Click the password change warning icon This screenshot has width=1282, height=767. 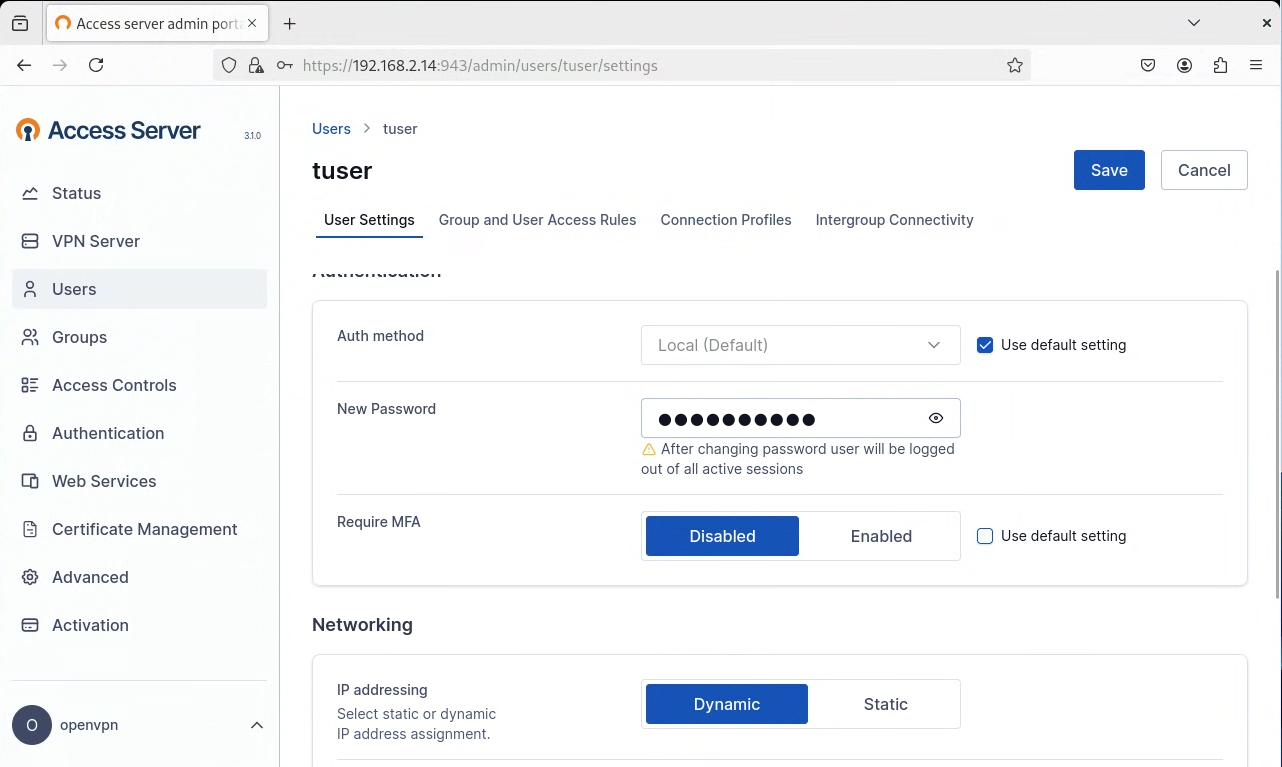[x=649, y=449]
